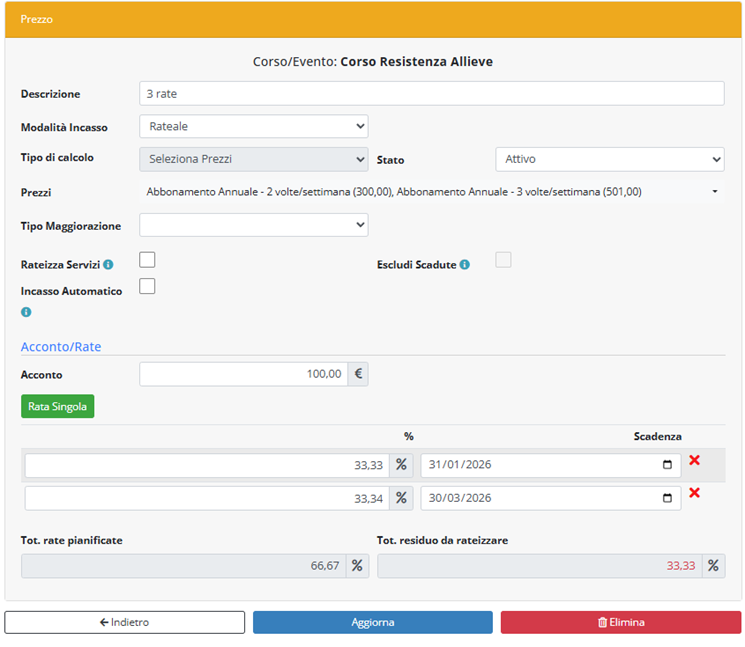Screen dimensions: 745x647
Task: Open the Tipo Maggiorazione dropdown
Action: tap(253, 225)
